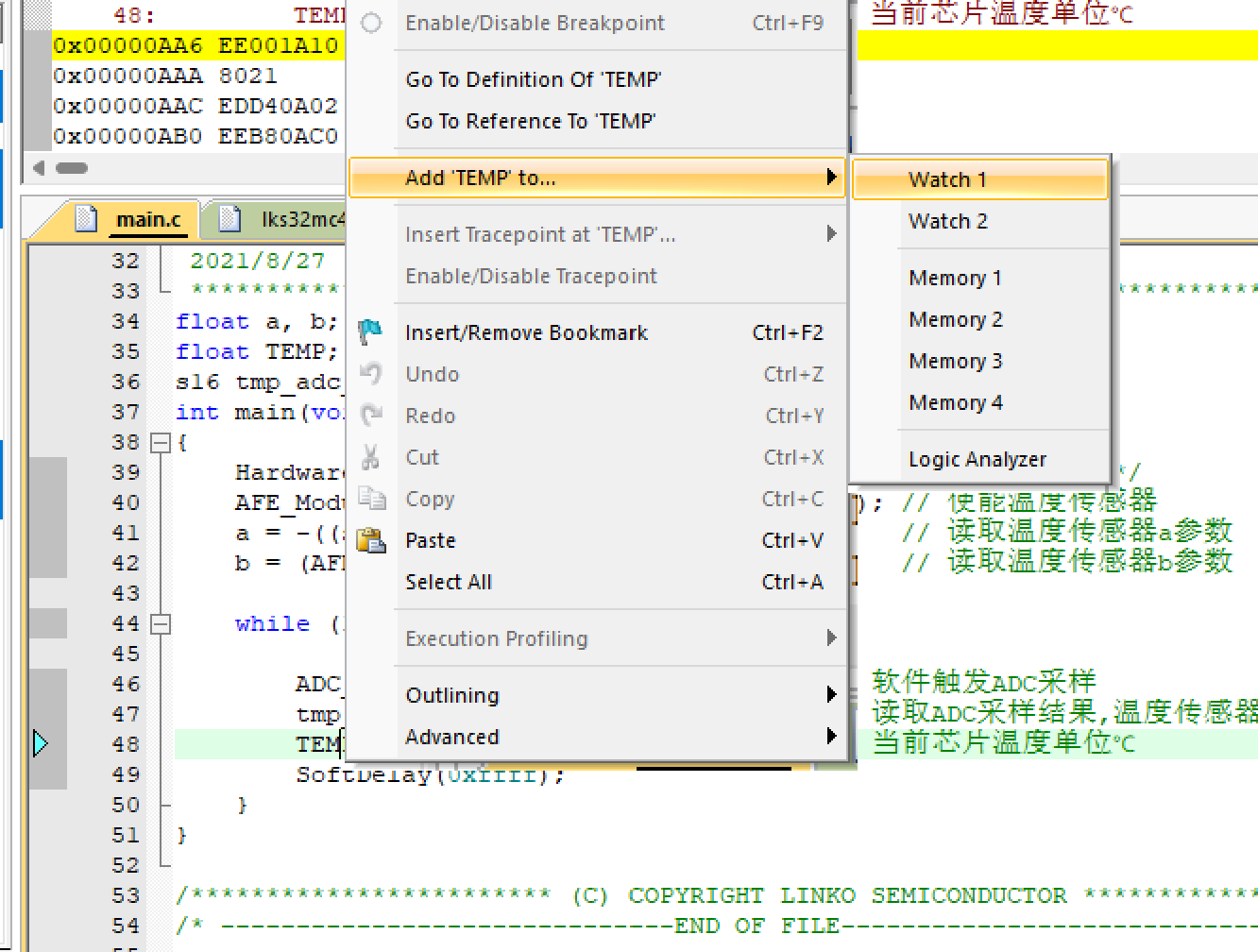Toggle Enable/Disable Tracepoint
This screenshot has height=952, width=1258.
531,276
